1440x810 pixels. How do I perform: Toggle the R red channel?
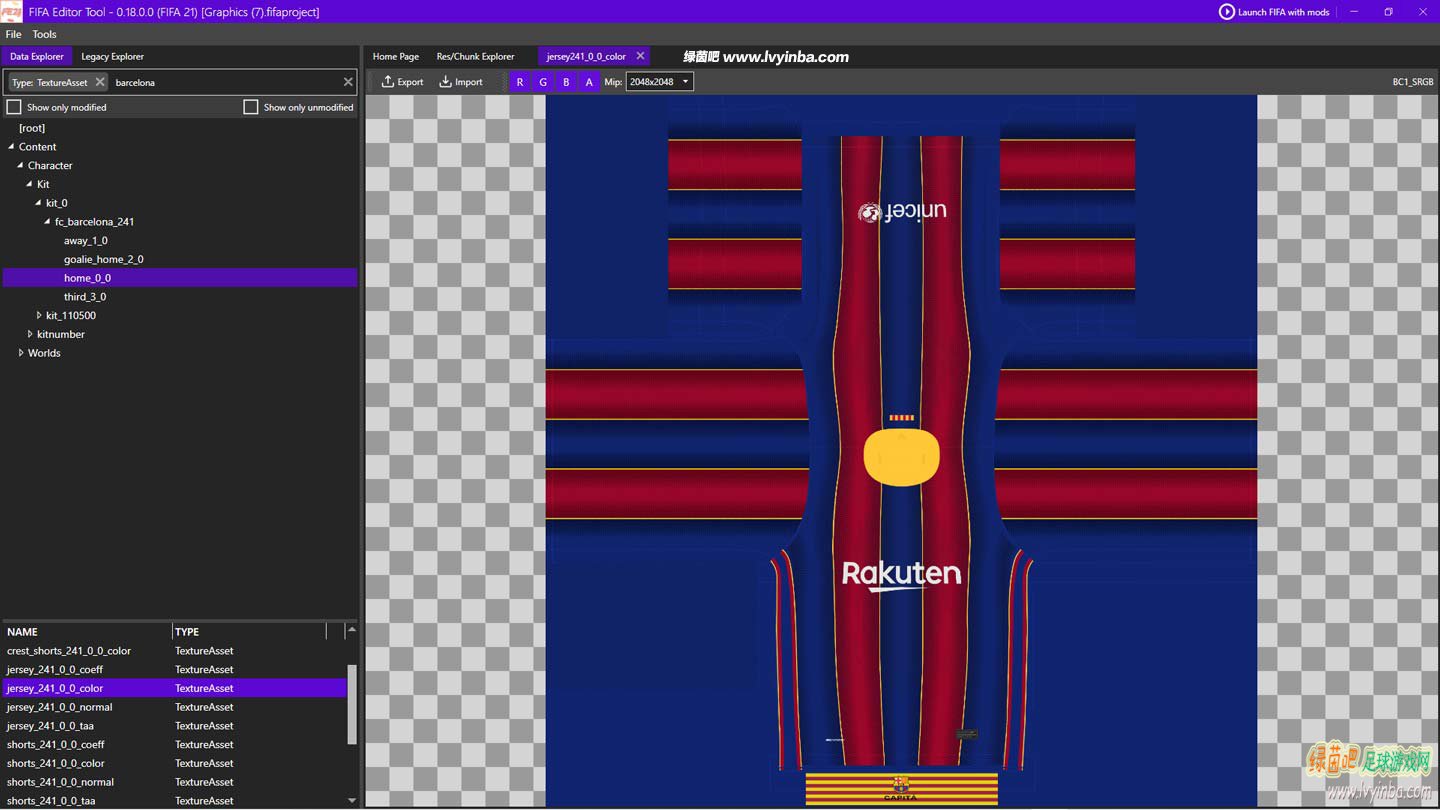(x=520, y=82)
